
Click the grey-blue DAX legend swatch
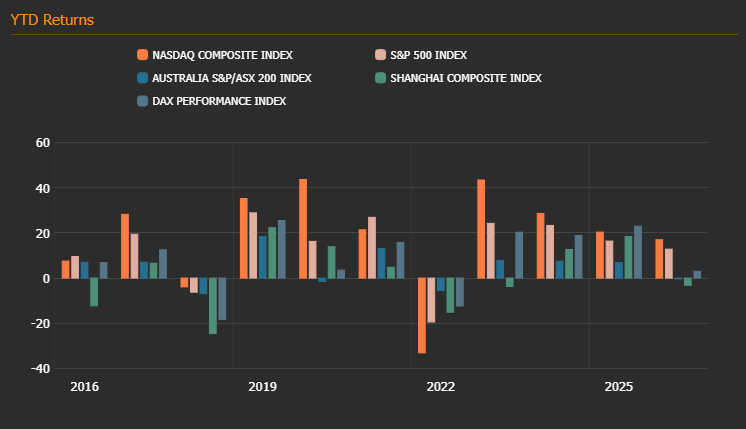(x=142, y=100)
